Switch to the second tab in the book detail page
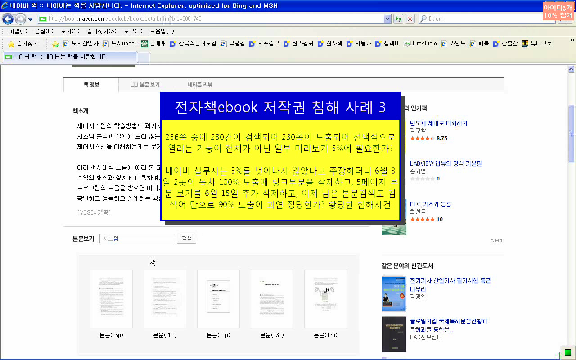The height and width of the screenshot is (360, 576). click(145, 84)
